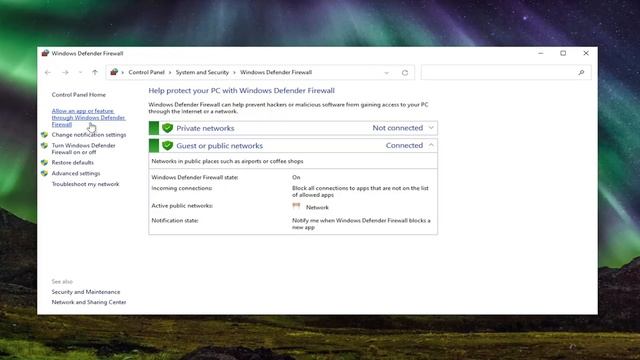Select the active public network name 'Network'

317,207
